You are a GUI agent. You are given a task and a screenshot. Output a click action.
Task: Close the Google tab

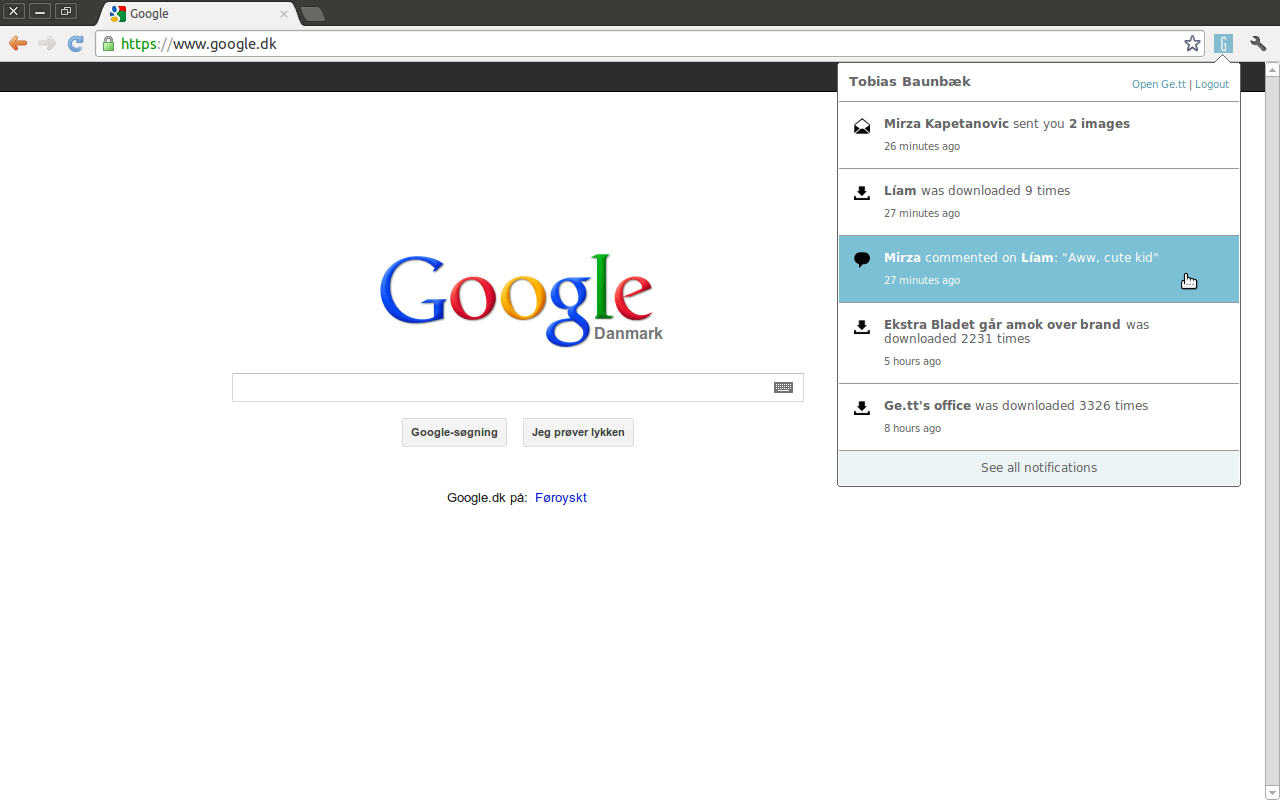[284, 14]
